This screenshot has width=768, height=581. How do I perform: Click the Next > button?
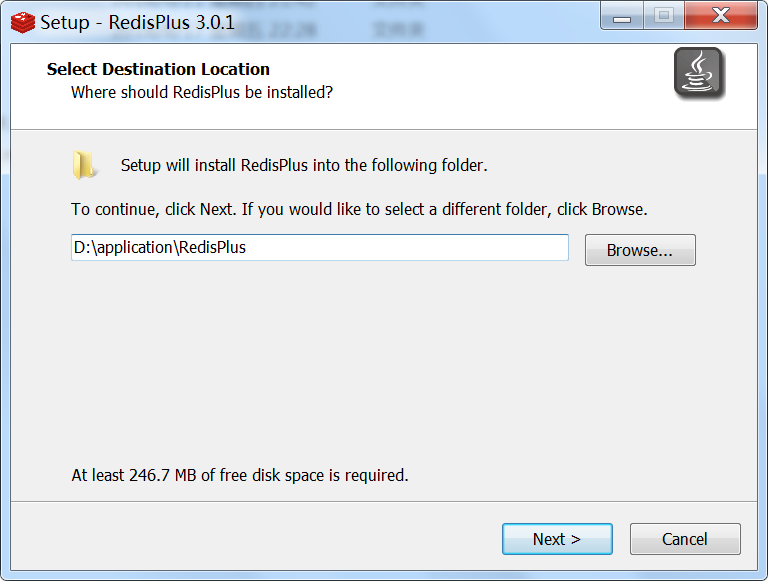click(x=557, y=539)
